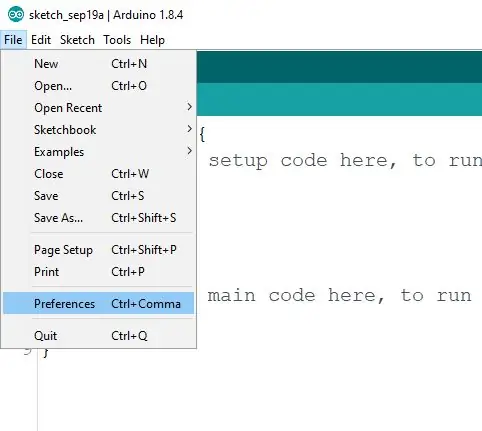
Task: Open the Tools menu
Action: click(117, 40)
